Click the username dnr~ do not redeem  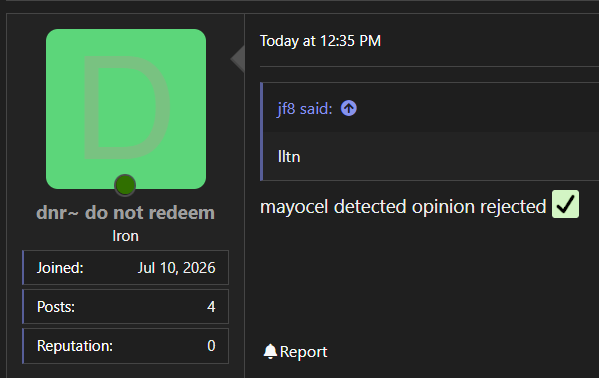coord(125,213)
